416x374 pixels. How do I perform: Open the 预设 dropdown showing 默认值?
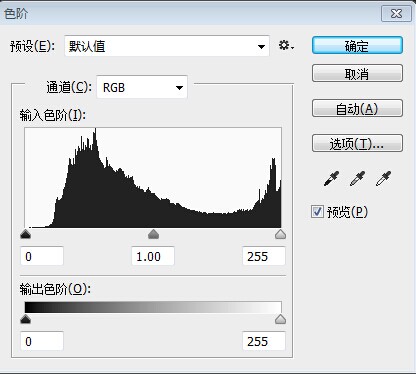167,46
